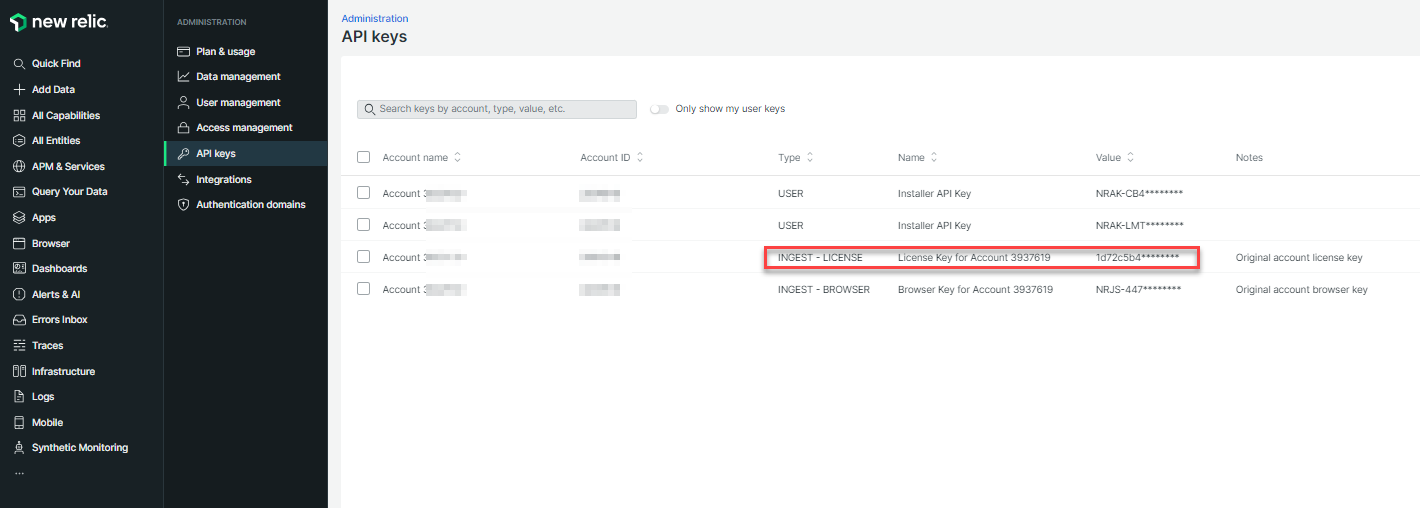Image resolution: width=1420 pixels, height=508 pixels.
Task: Click the NRJS-447 browser key value
Action: click(1139, 290)
